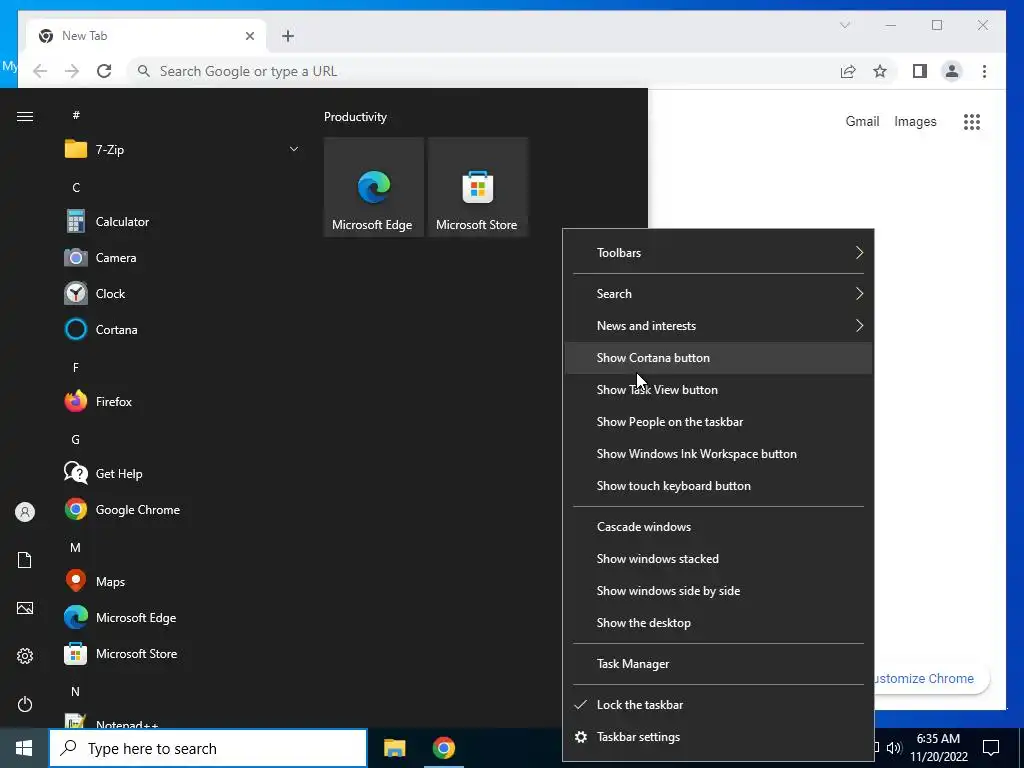1024x768 pixels.
Task: Close the New Tab tab
Action: click(249, 36)
